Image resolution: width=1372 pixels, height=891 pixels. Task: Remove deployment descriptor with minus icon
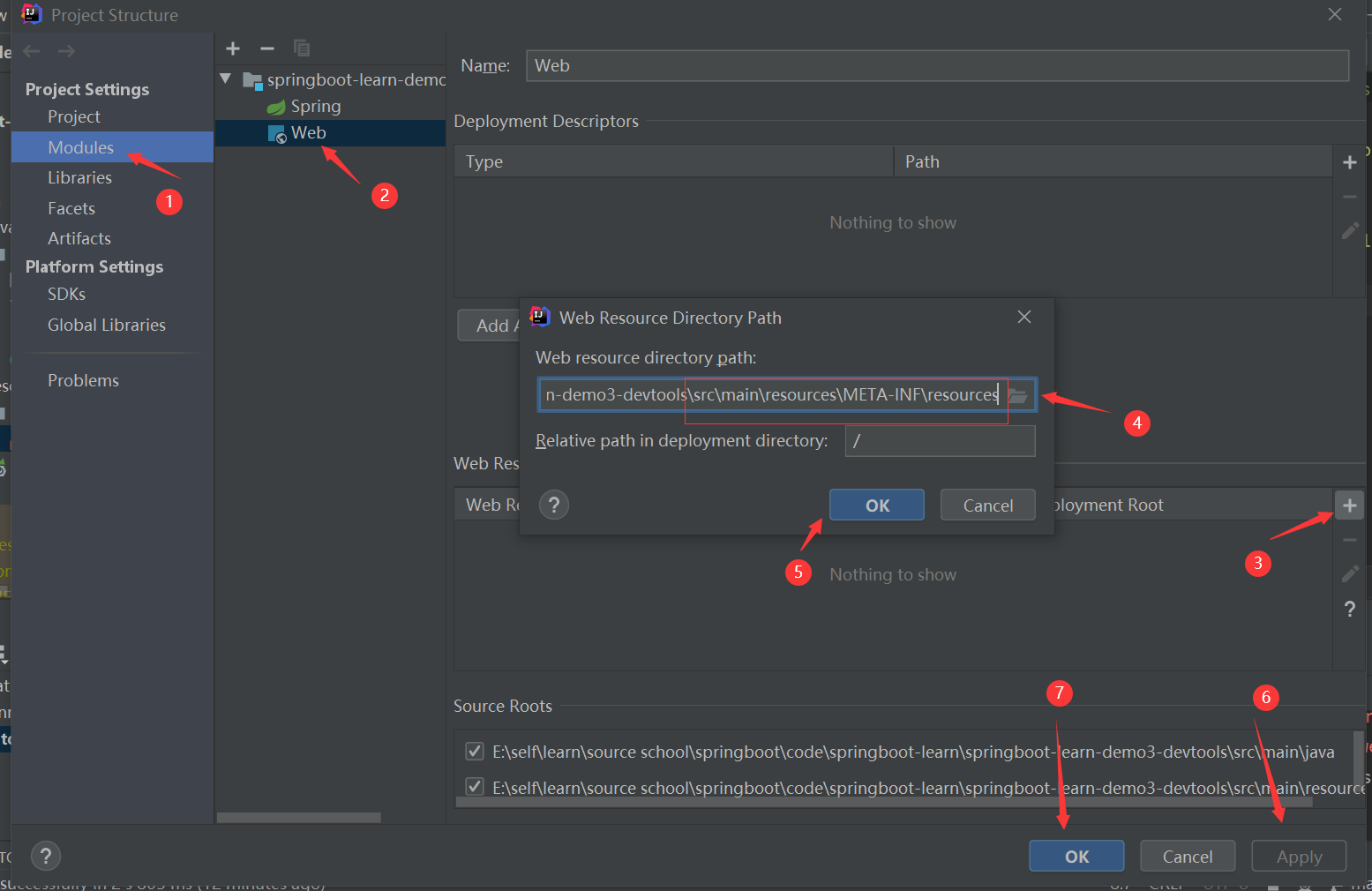pyautogui.click(x=1349, y=197)
